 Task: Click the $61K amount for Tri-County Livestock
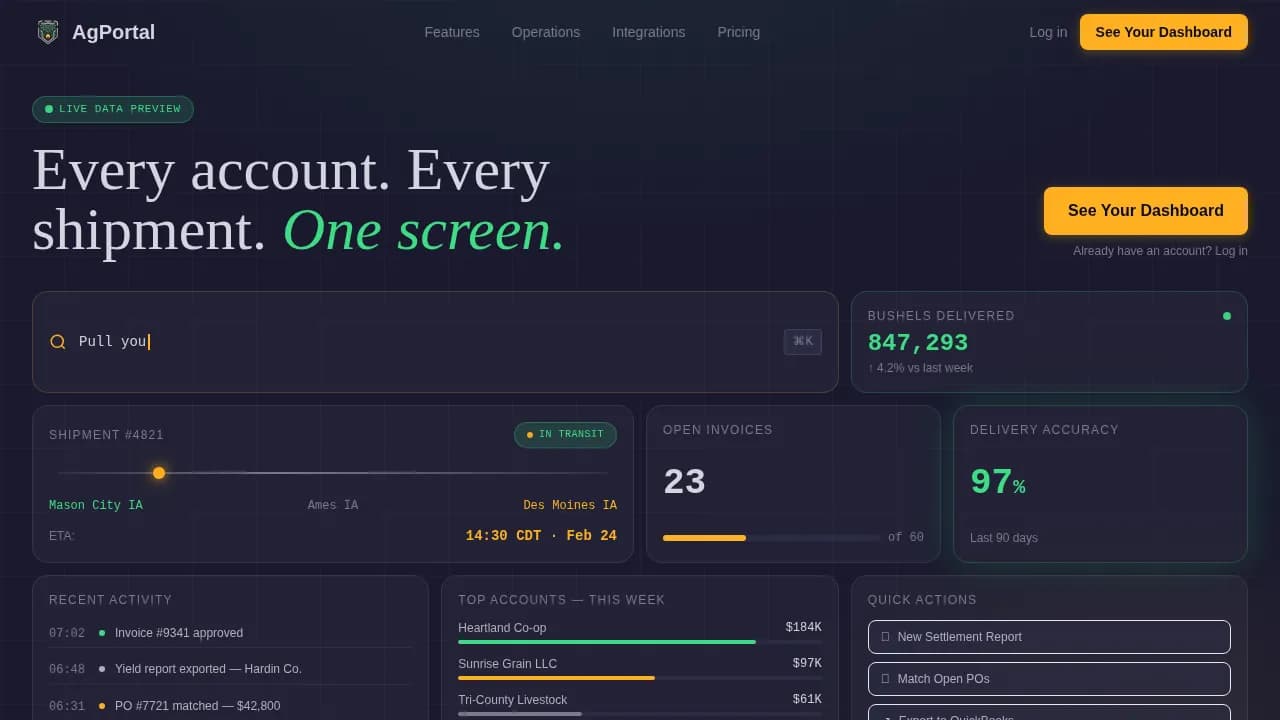(x=808, y=700)
